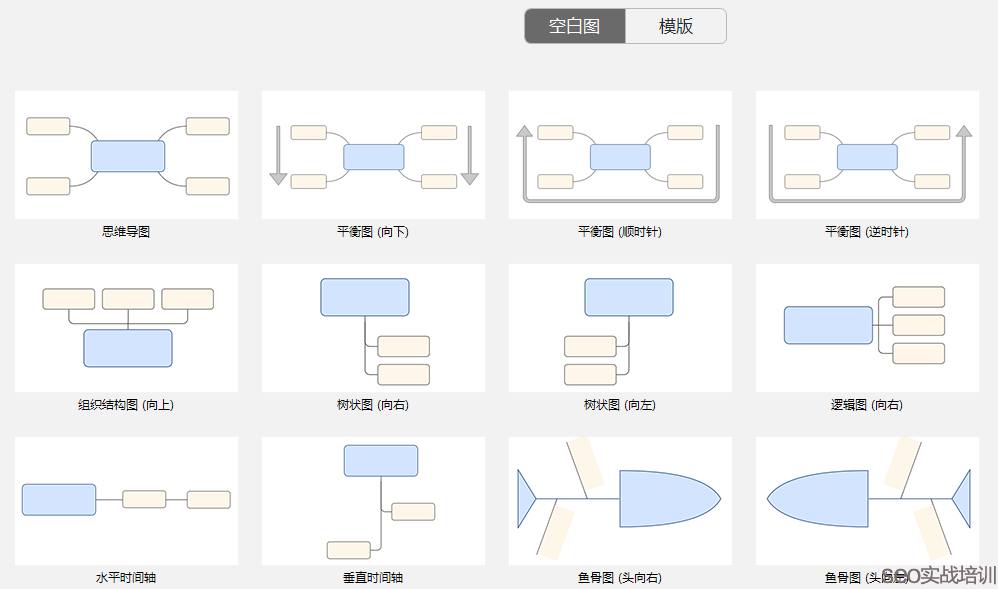
Task: Select the 平衡图 (逆时针) diagram
Action: [867, 154]
